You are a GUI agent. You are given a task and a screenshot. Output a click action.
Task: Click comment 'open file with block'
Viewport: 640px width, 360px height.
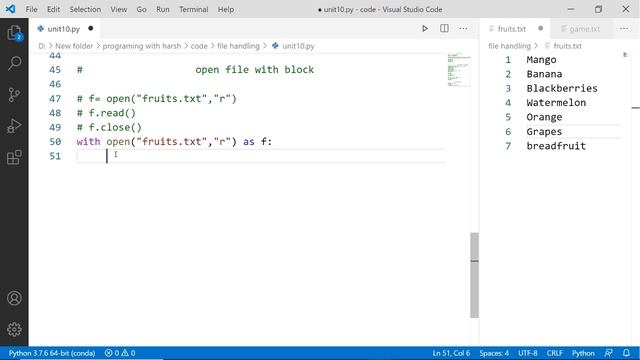click(x=255, y=70)
